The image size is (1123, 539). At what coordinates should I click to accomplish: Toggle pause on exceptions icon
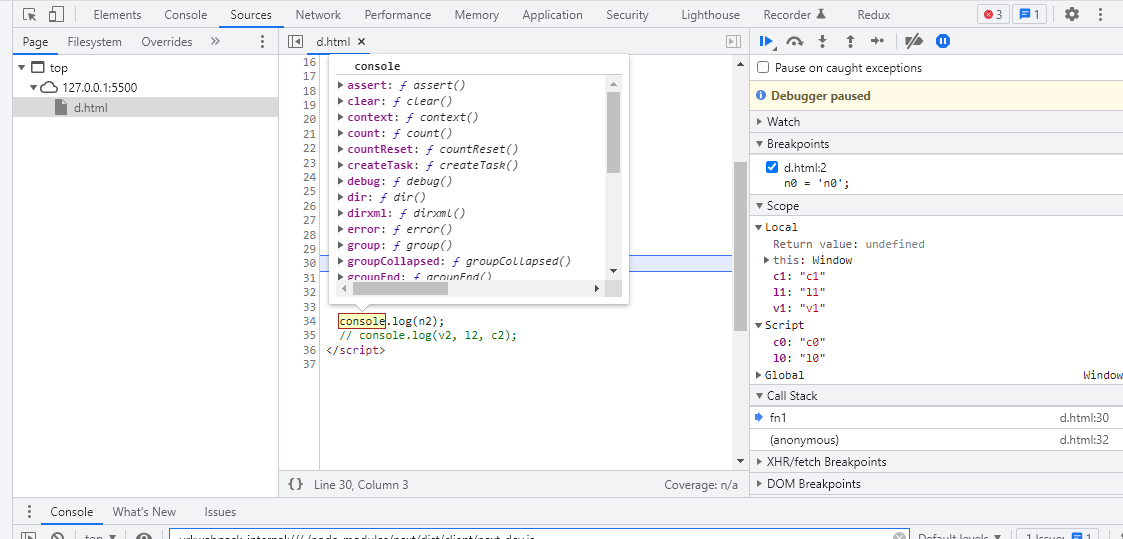coord(943,42)
